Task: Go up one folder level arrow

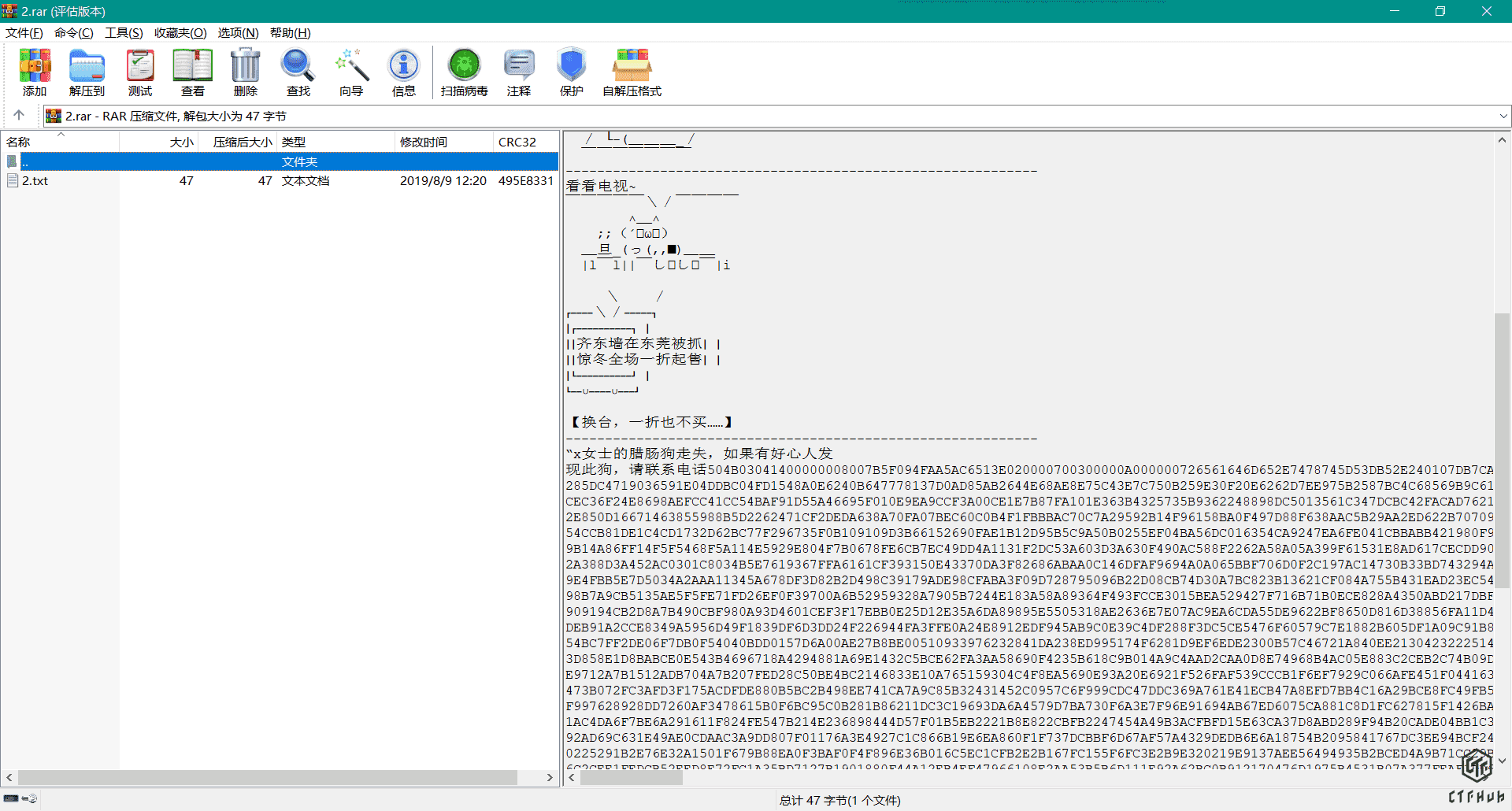Action: pos(19,116)
